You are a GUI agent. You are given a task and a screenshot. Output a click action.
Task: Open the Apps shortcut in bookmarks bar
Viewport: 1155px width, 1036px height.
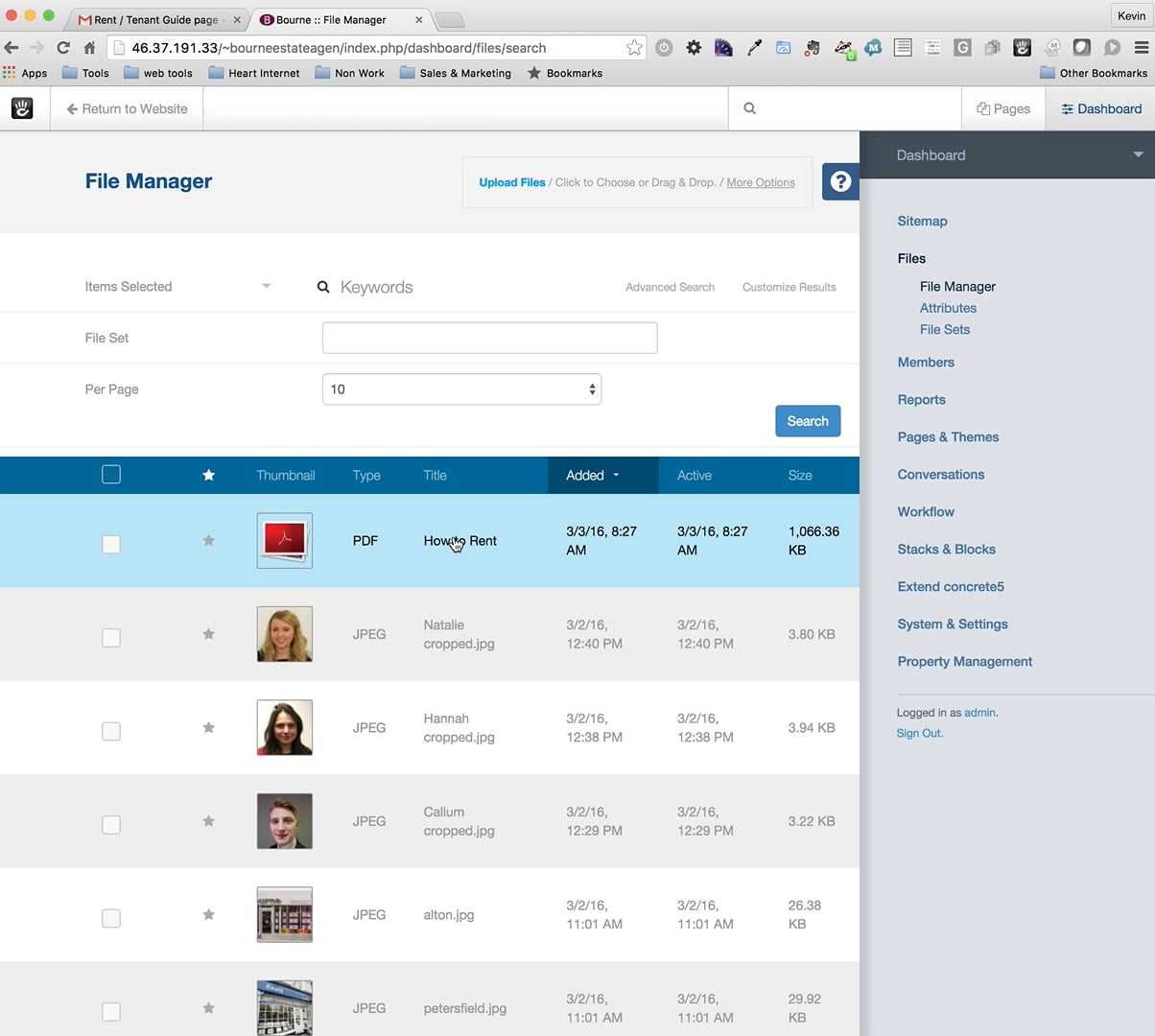[25, 73]
